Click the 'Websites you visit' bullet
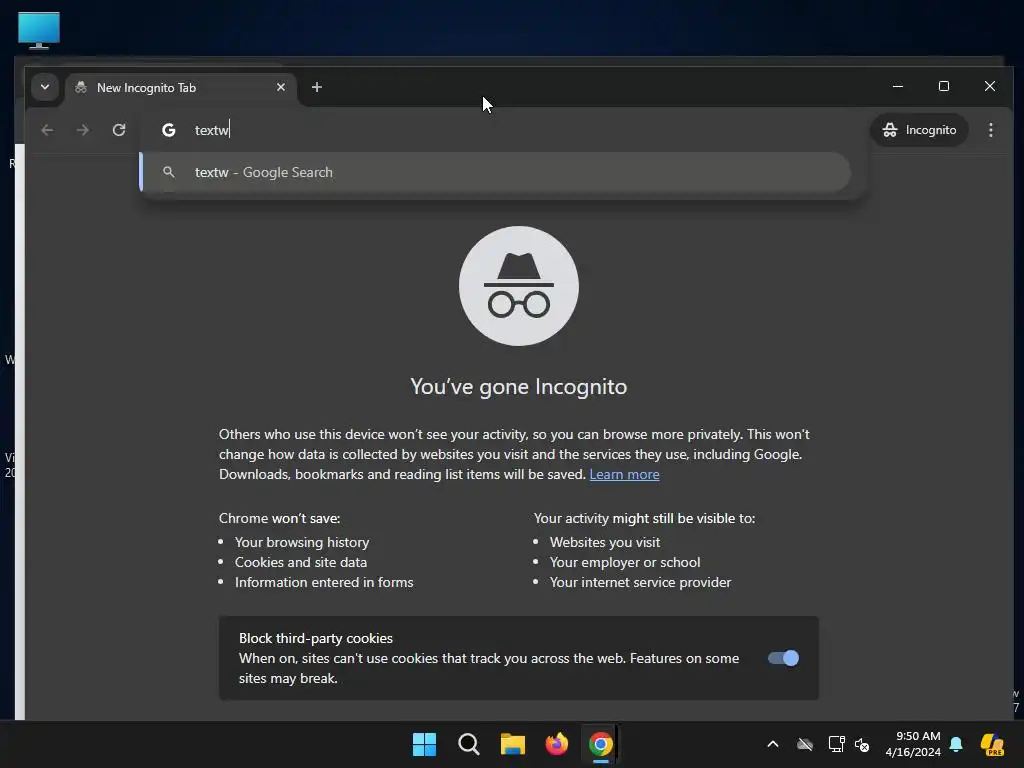The width and height of the screenshot is (1024, 768). click(x=605, y=542)
